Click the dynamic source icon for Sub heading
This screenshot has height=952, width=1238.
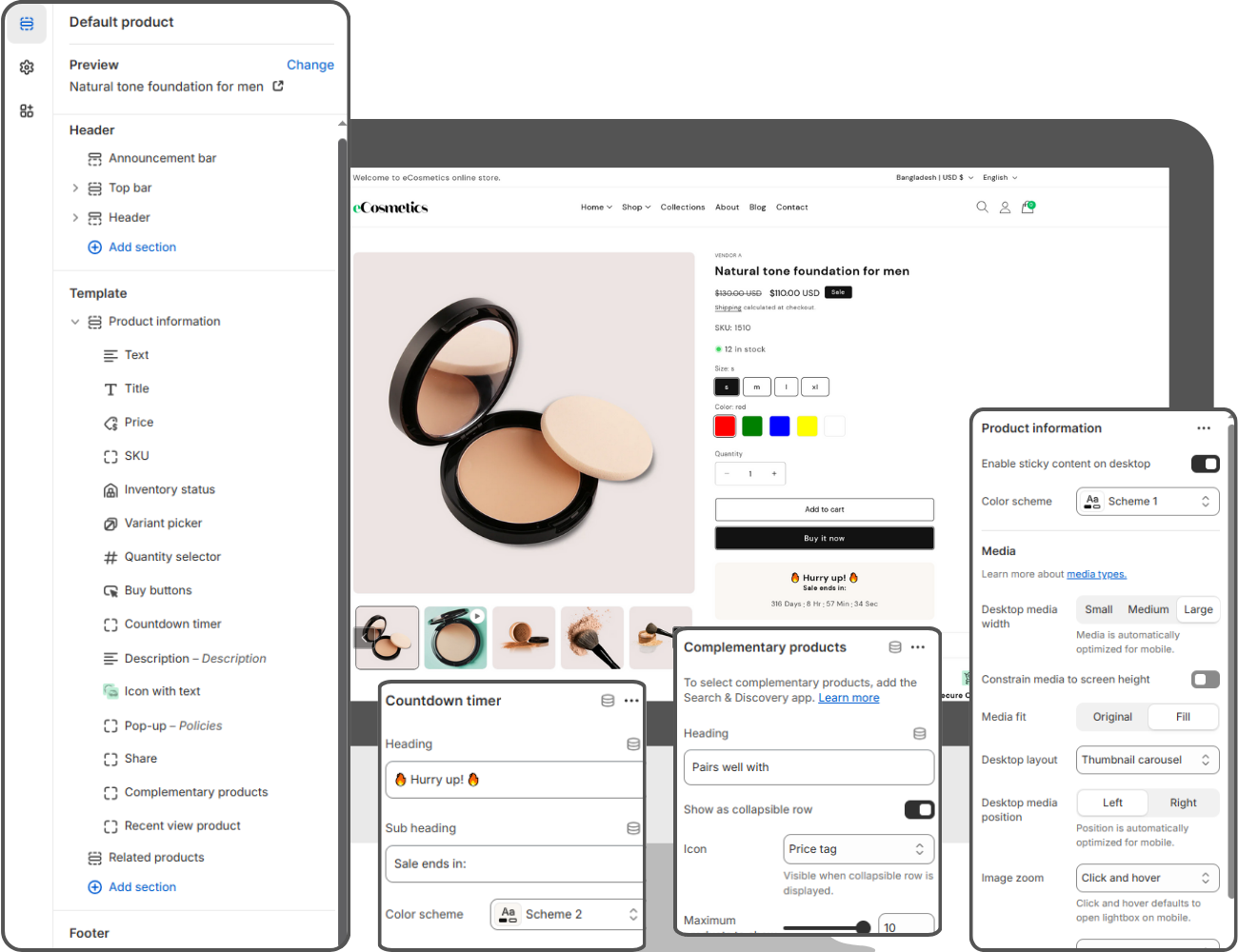coord(633,828)
